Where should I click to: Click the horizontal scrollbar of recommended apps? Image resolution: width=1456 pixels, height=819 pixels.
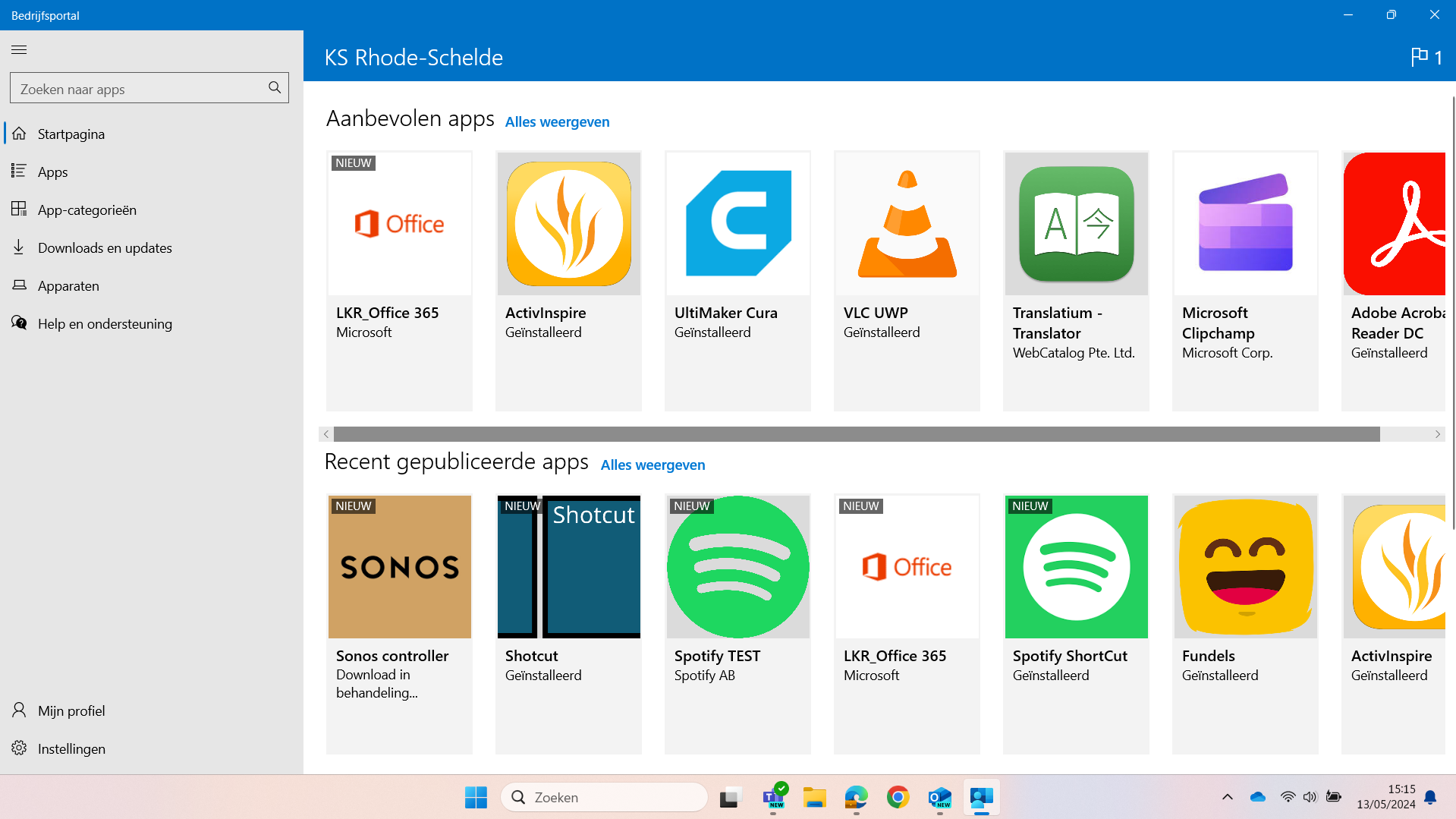pos(856,434)
